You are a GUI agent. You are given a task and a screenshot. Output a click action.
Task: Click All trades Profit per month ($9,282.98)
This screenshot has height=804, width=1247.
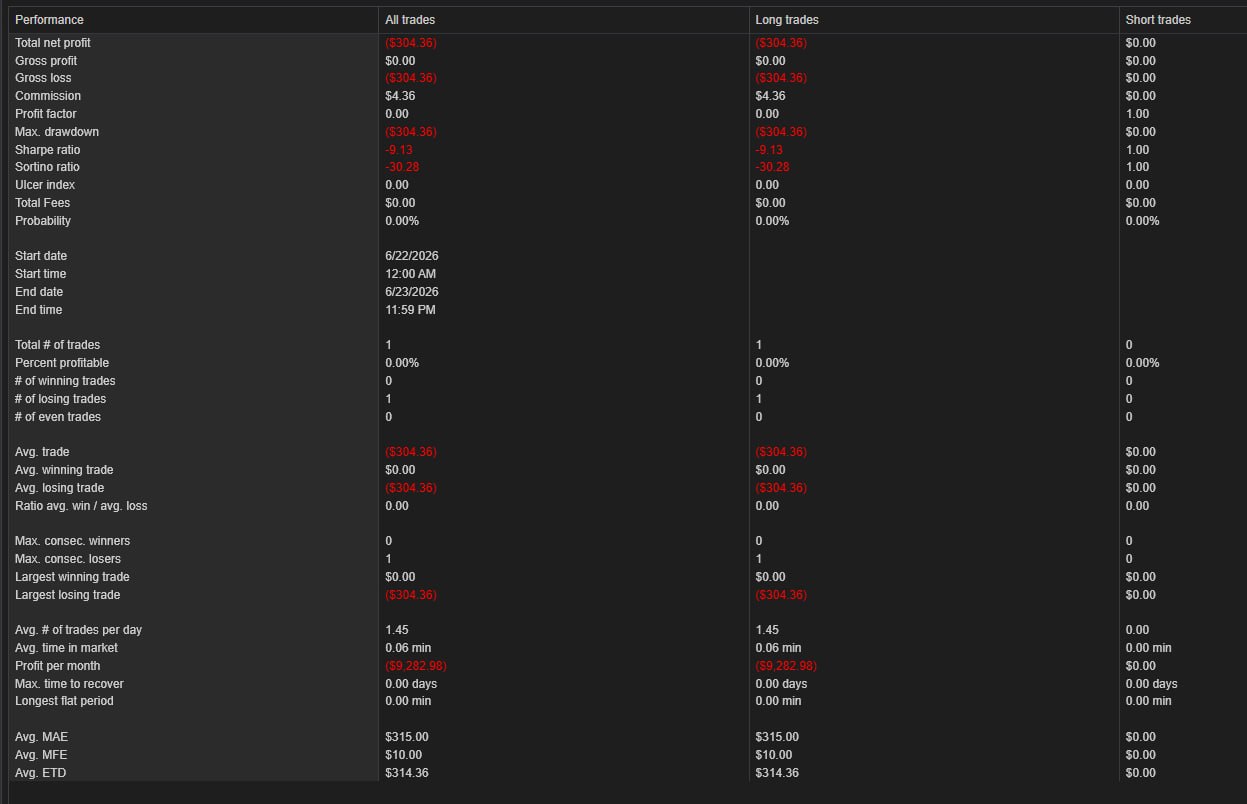point(416,666)
